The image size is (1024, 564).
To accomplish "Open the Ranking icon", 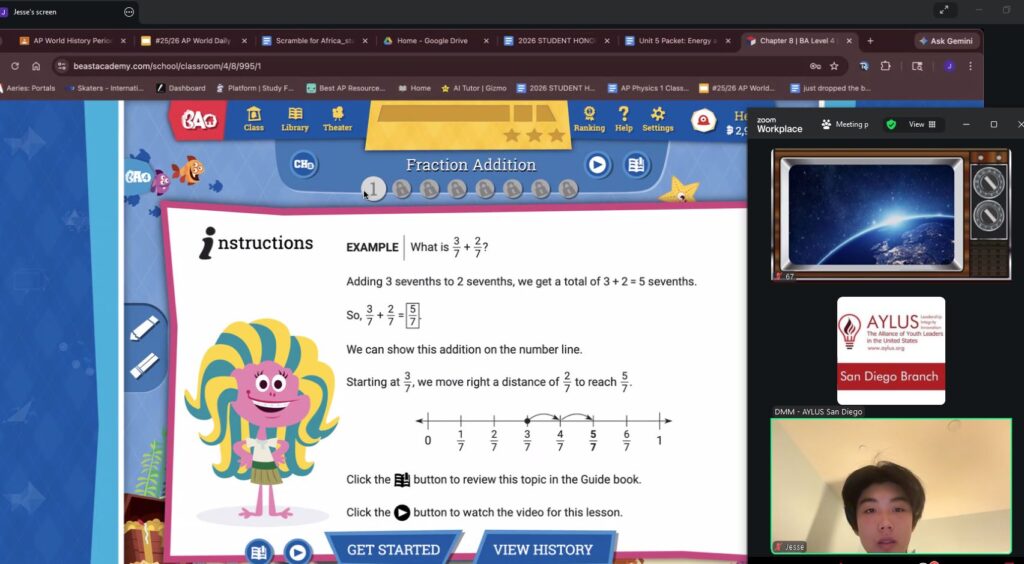I will pos(589,119).
